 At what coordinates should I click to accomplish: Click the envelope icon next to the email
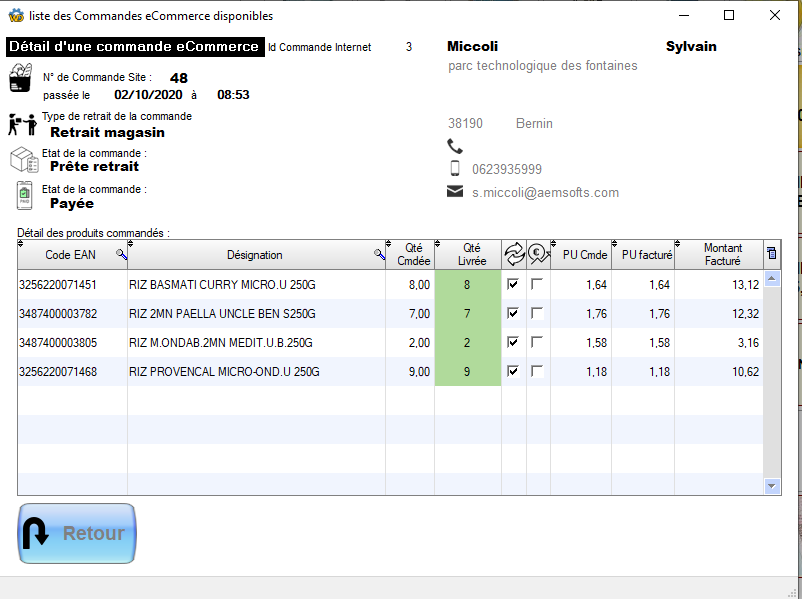coord(456,193)
